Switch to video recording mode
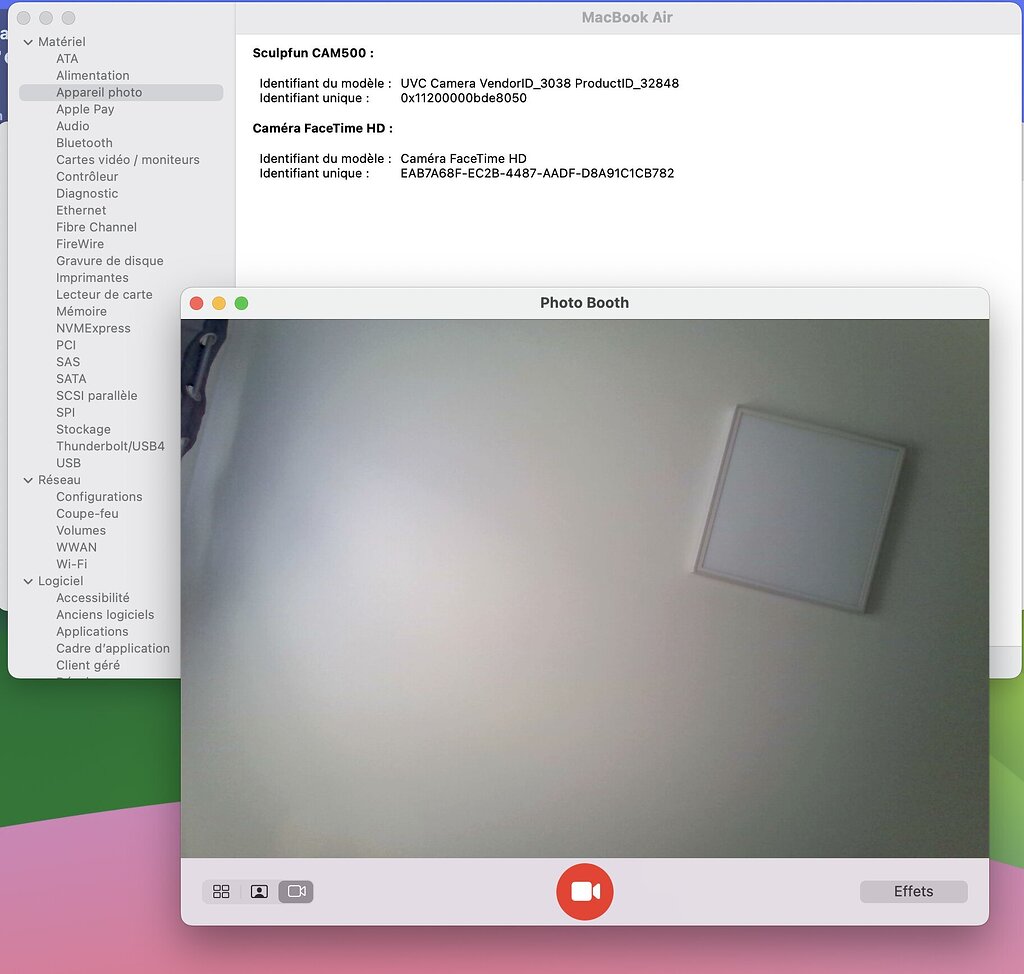Viewport: 1024px width, 974px height. [x=296, y=891]
